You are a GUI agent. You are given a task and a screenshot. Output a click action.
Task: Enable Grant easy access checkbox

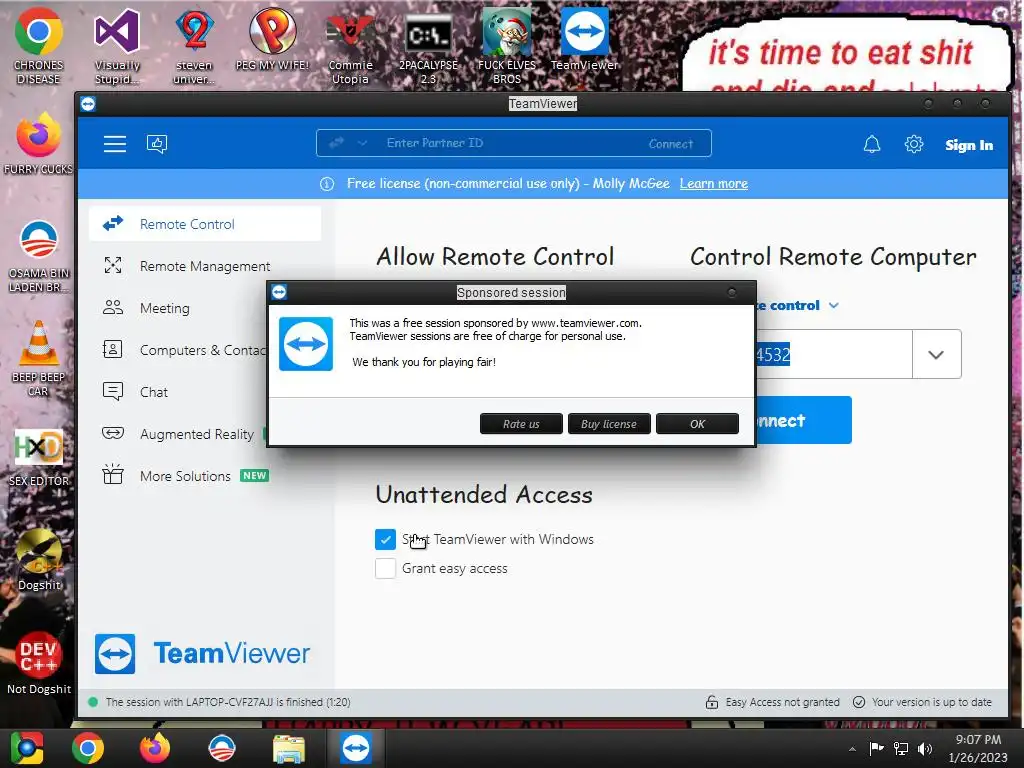(385, 568)
